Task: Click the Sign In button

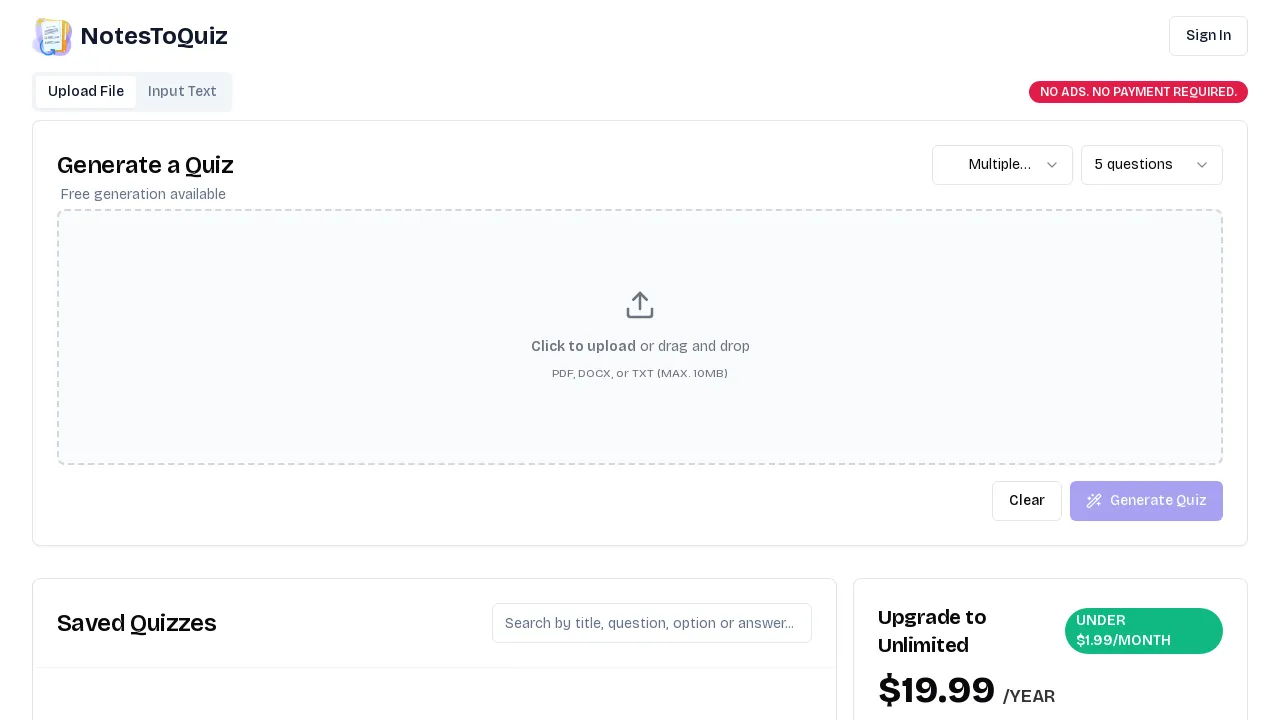Action: coord(1208,36)
